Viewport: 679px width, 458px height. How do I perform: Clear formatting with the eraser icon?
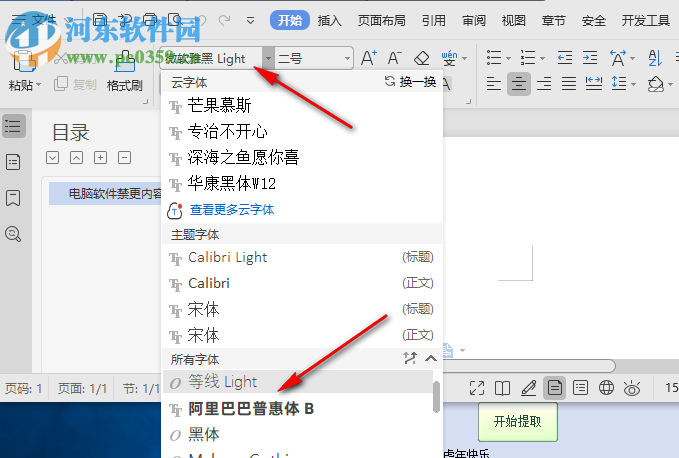(421, 58)
